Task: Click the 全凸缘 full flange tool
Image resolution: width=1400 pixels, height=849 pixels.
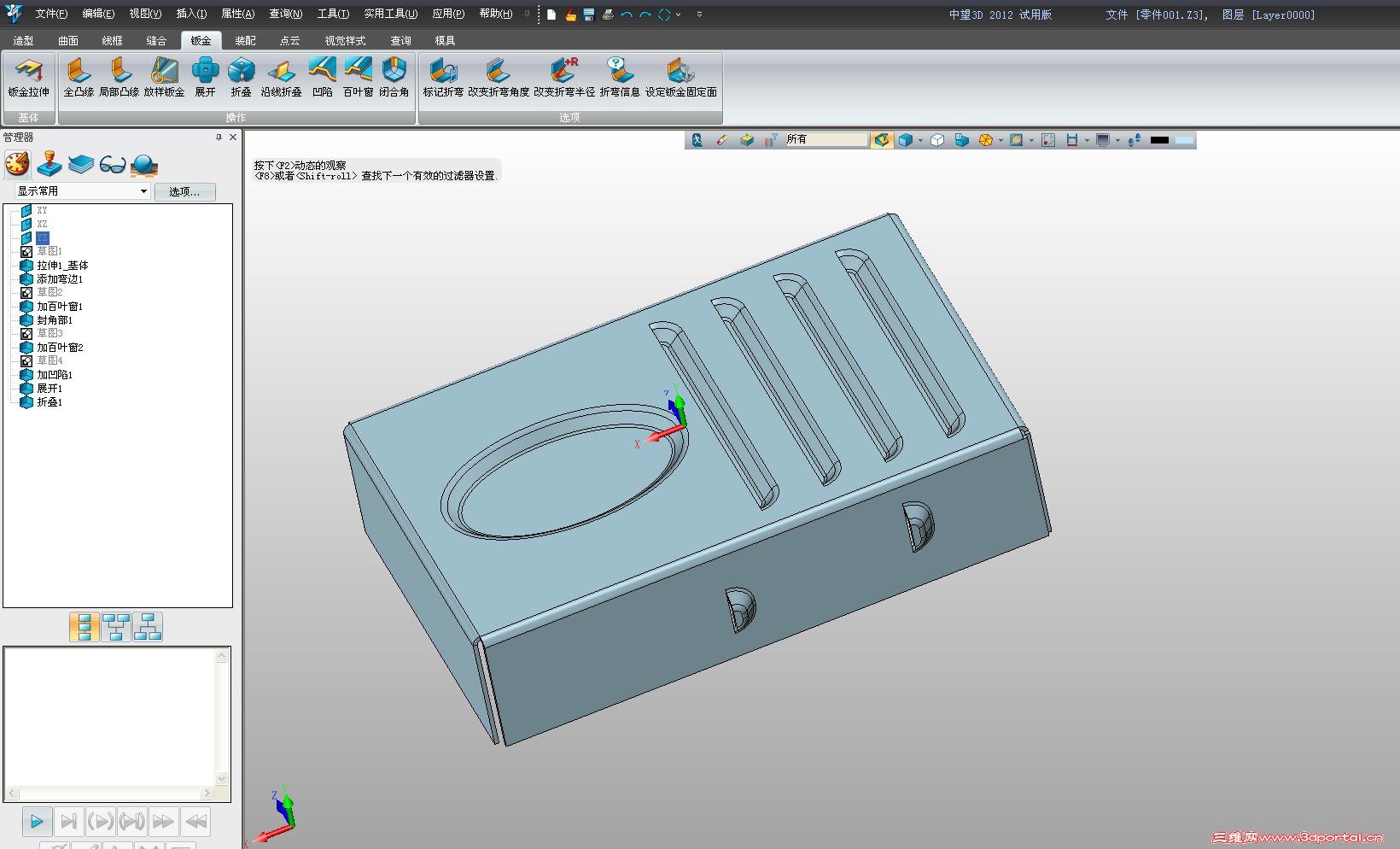Action: point(79,79)
